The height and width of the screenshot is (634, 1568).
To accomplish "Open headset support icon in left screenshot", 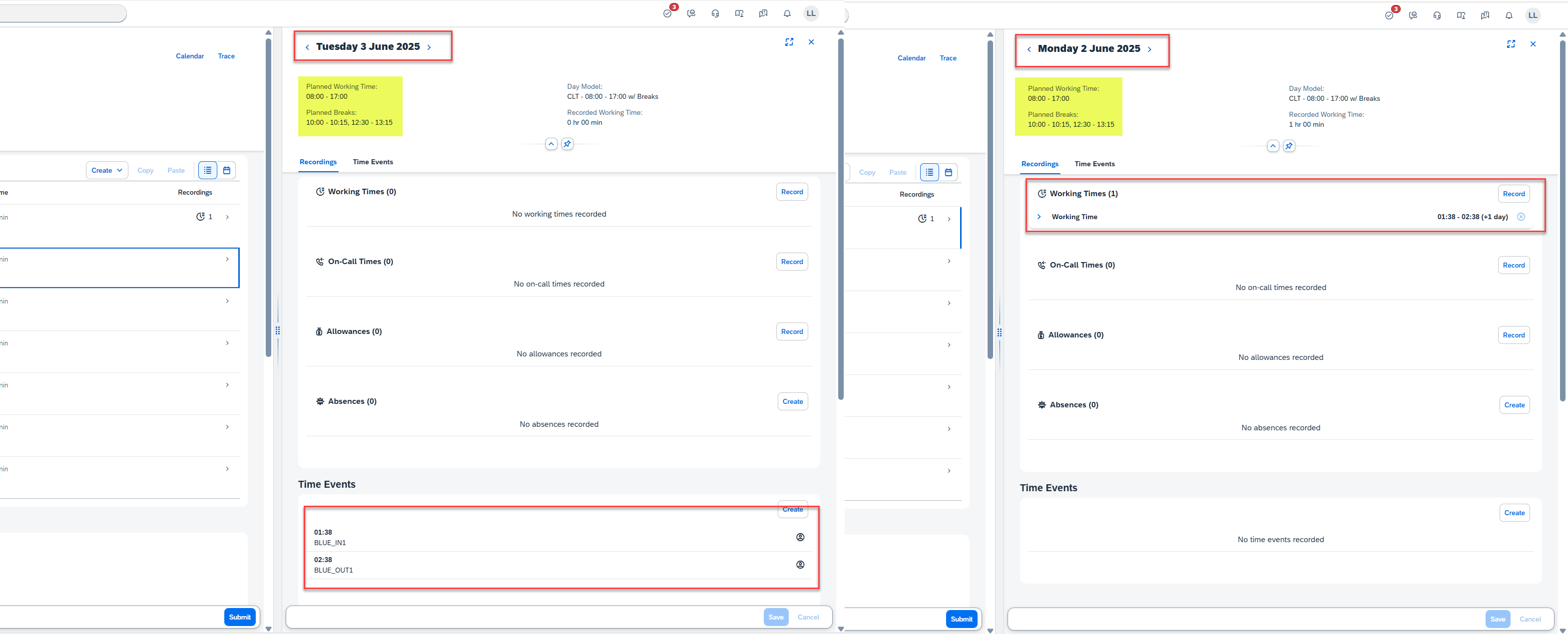I will (715, 13).
